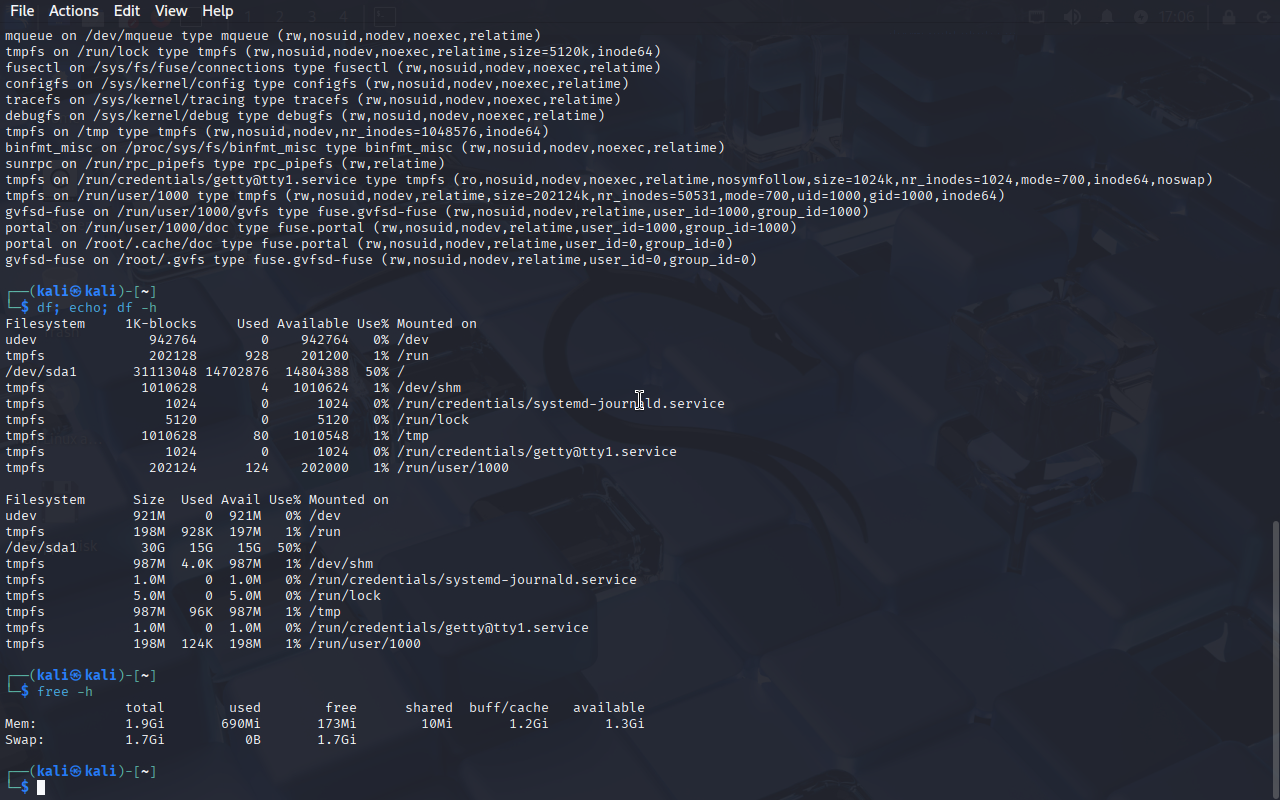Viewport: 1280px width, 800px height.
Task: Open the Edit menu
Action: (x=127, y=11)
